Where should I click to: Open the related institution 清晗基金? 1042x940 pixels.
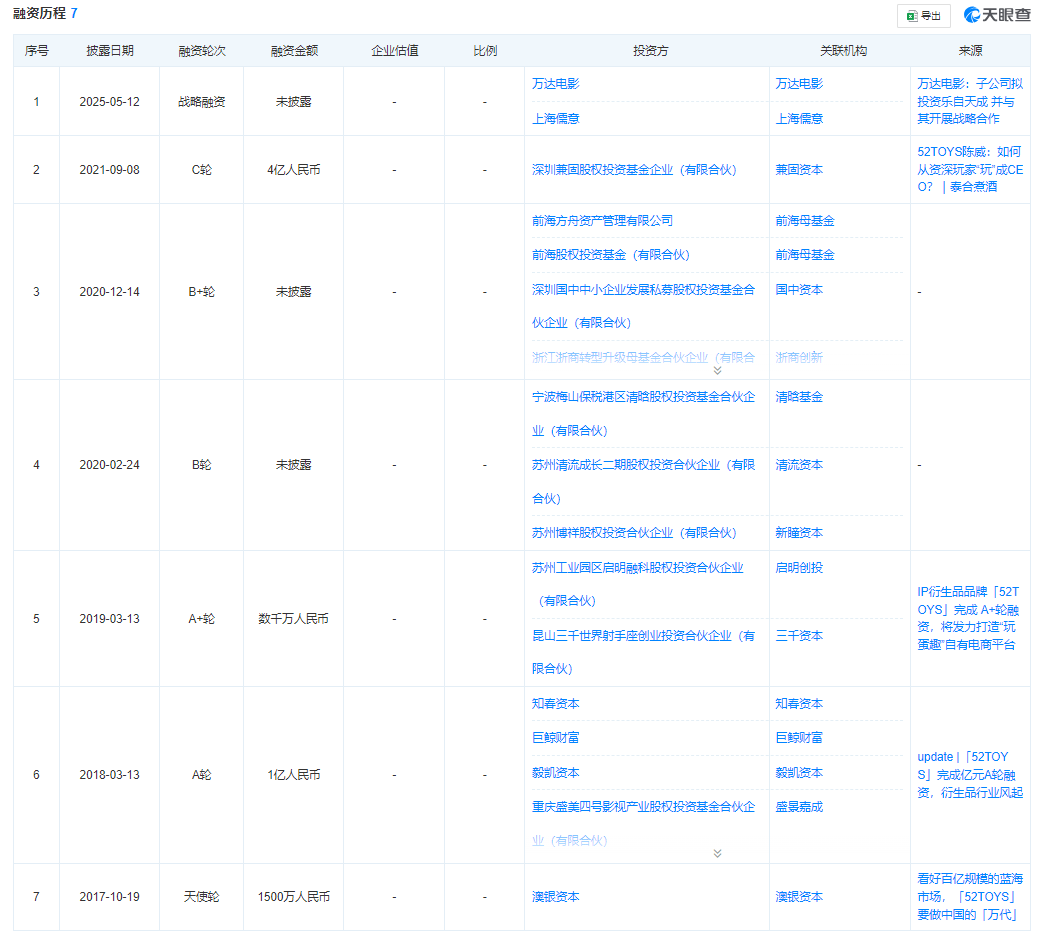coord(799,397)
